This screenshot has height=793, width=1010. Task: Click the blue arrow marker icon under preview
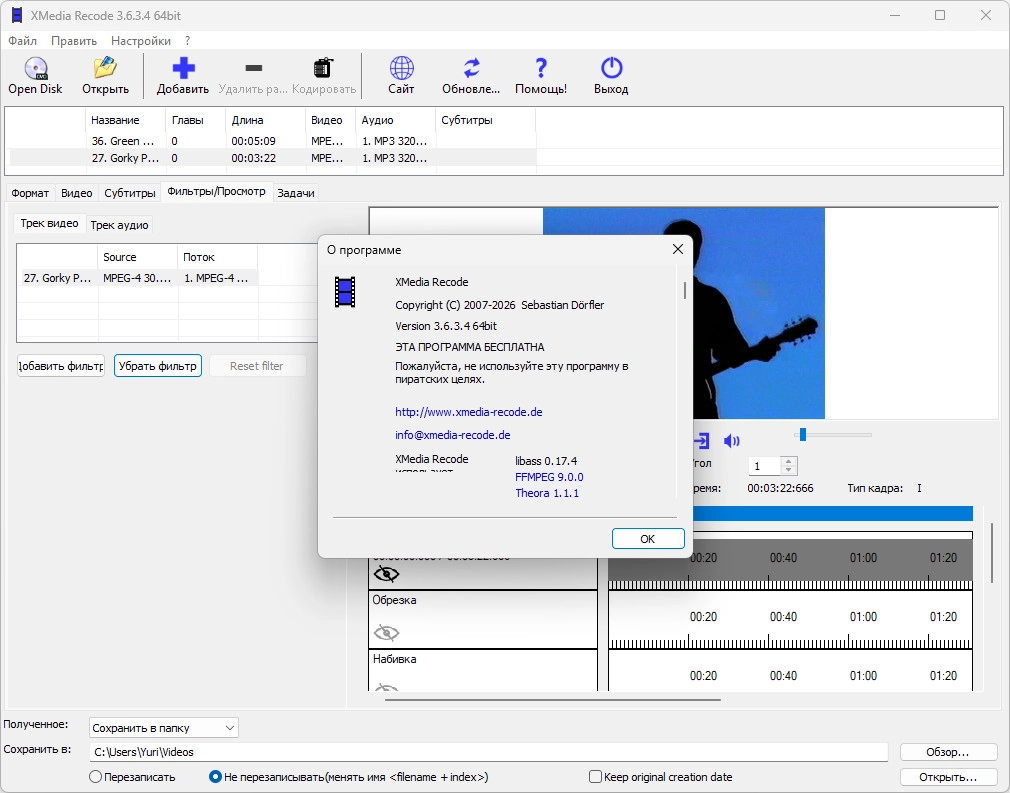point(701,441)
